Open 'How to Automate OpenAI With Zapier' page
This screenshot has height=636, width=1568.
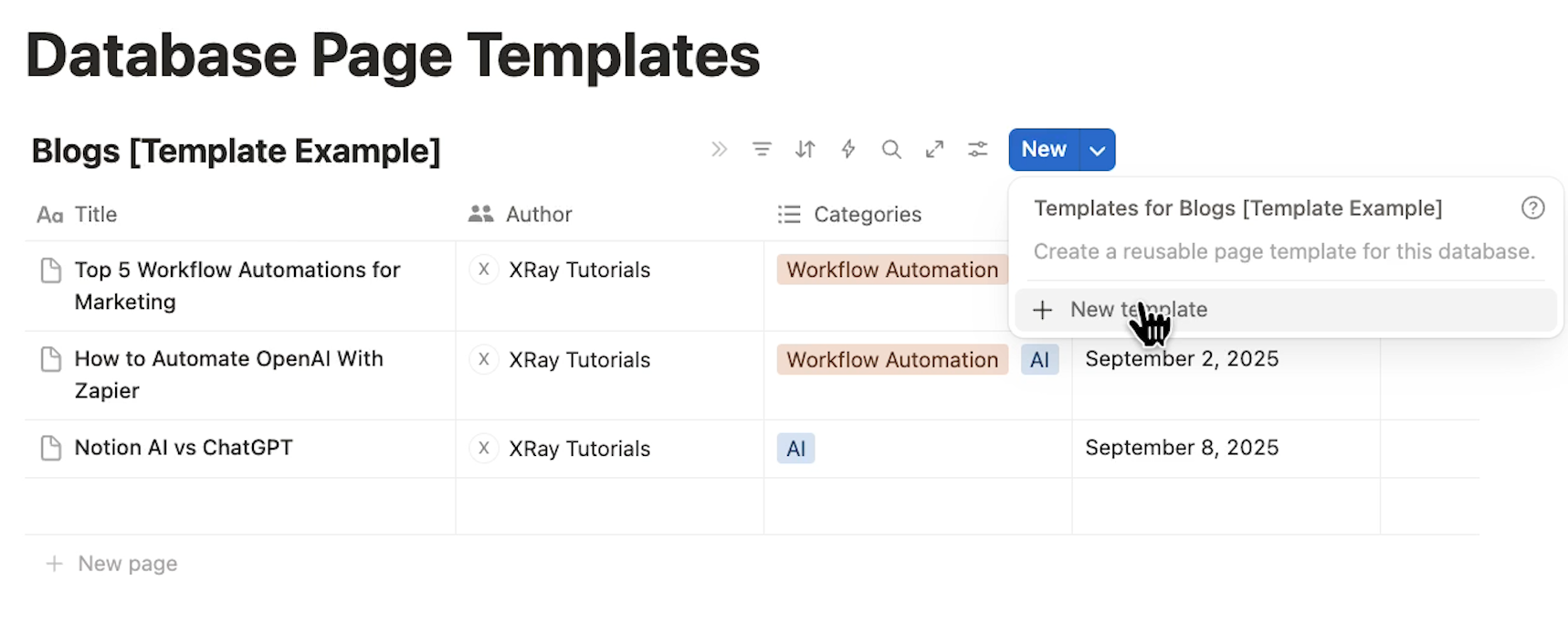(229, 374)
